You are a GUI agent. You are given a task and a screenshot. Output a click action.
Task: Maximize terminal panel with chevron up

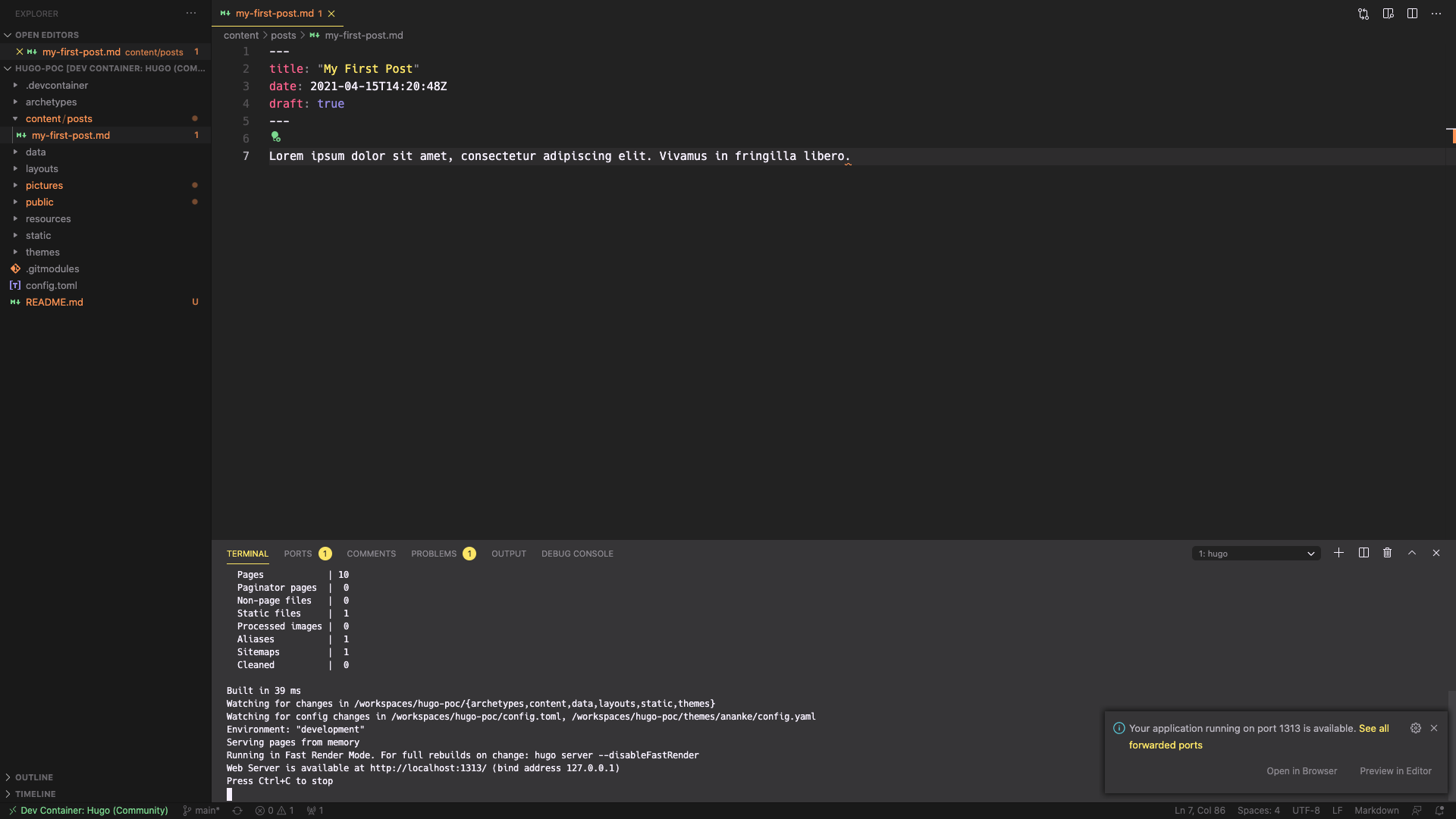coord(1412,553)
